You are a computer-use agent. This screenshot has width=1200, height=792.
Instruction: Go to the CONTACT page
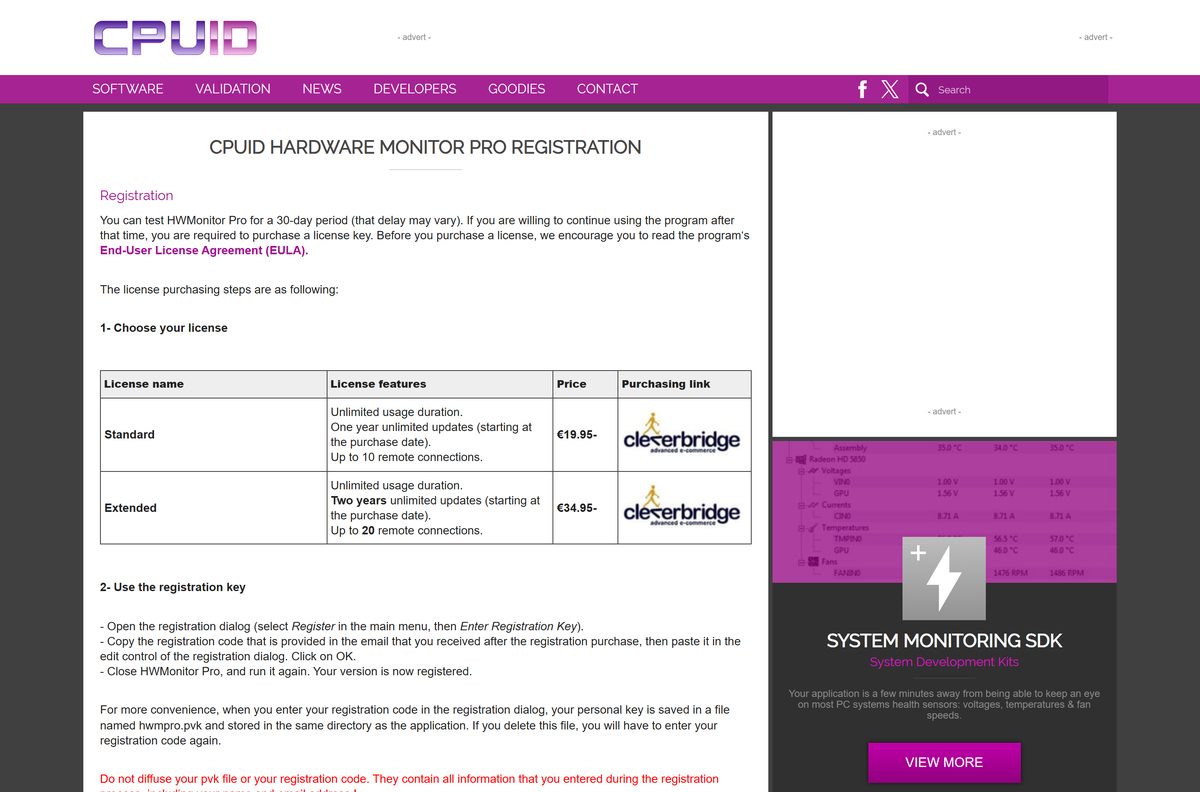[607, 89]
